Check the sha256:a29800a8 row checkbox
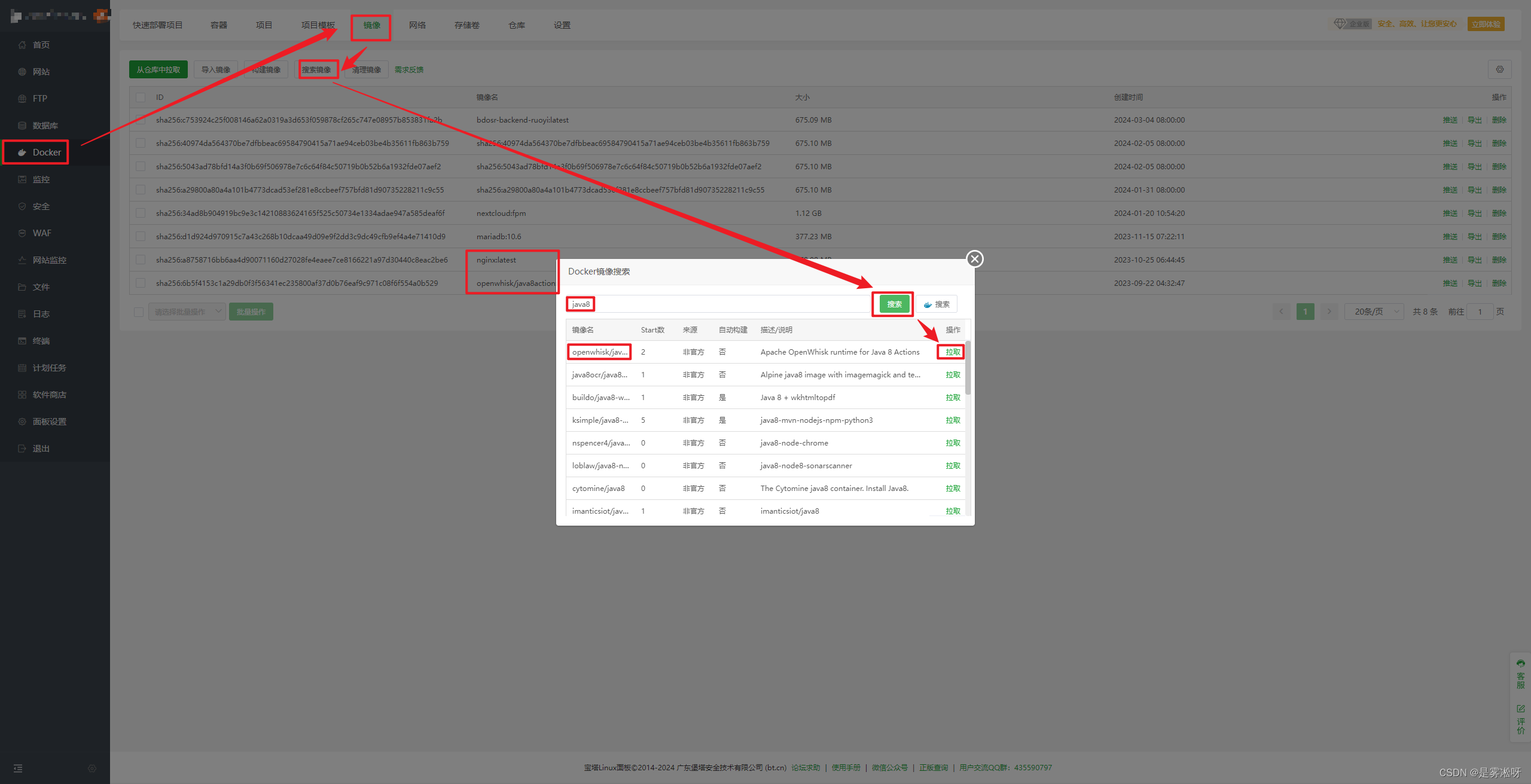Image resolution: width=1531 pixels, height=784 pixels. click(x=141, y=190)
